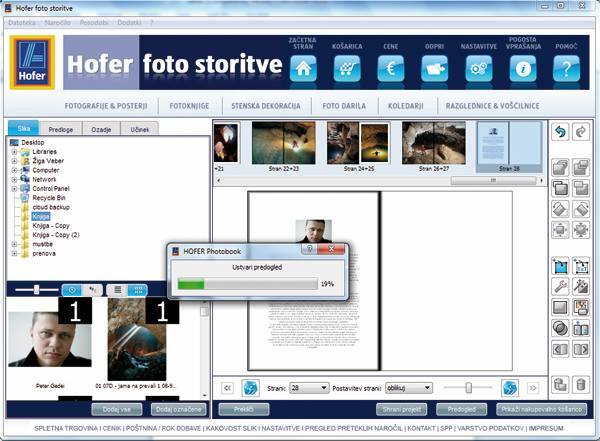Click the Ustvari predogled progress bar
The height and width of the screenshot is (441, 600).
(248, 284)
